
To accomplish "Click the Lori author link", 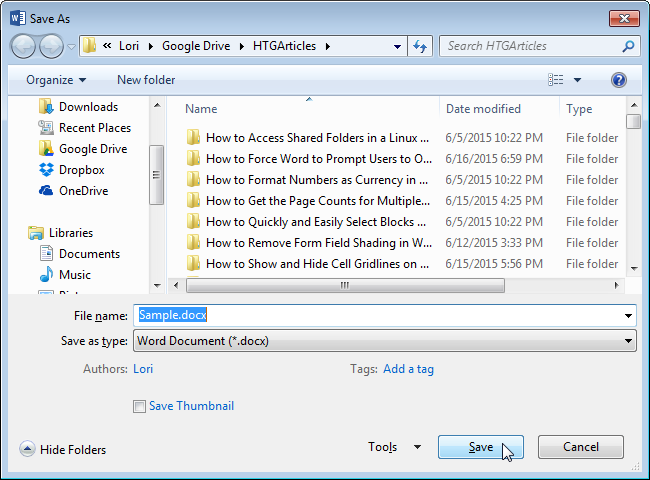I will coord(143,369).
